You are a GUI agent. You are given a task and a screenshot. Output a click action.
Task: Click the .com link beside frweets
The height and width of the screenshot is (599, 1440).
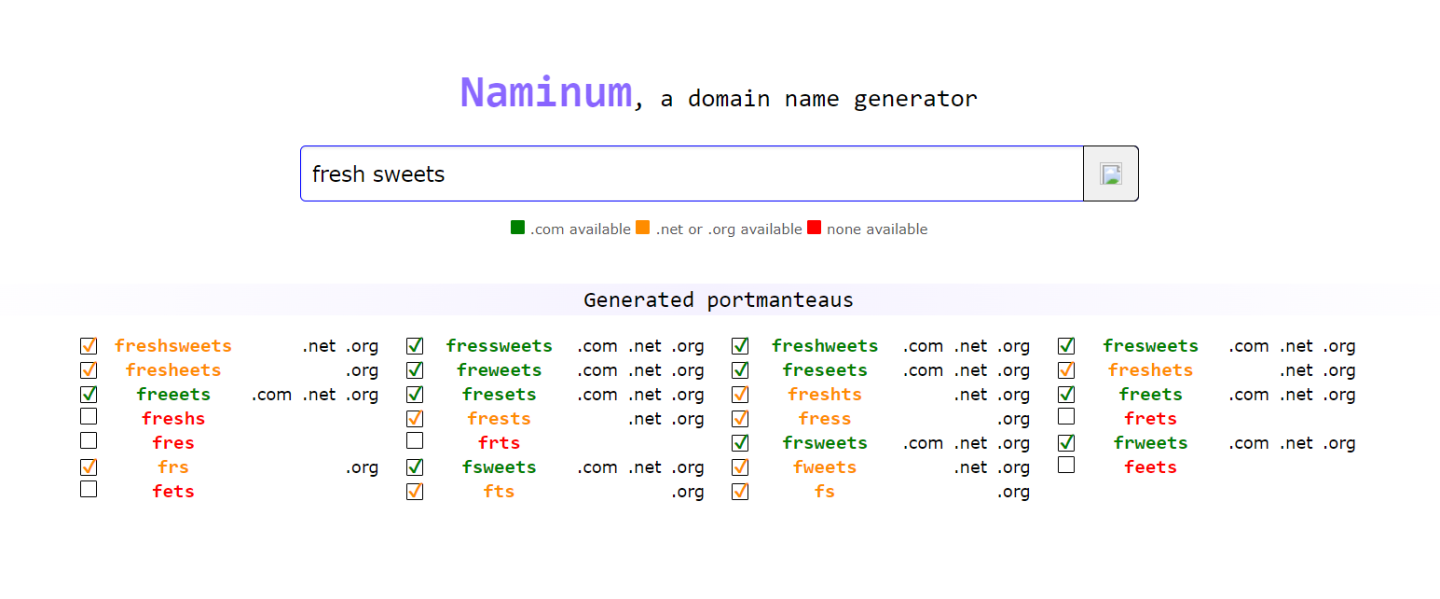[1249, 443]
